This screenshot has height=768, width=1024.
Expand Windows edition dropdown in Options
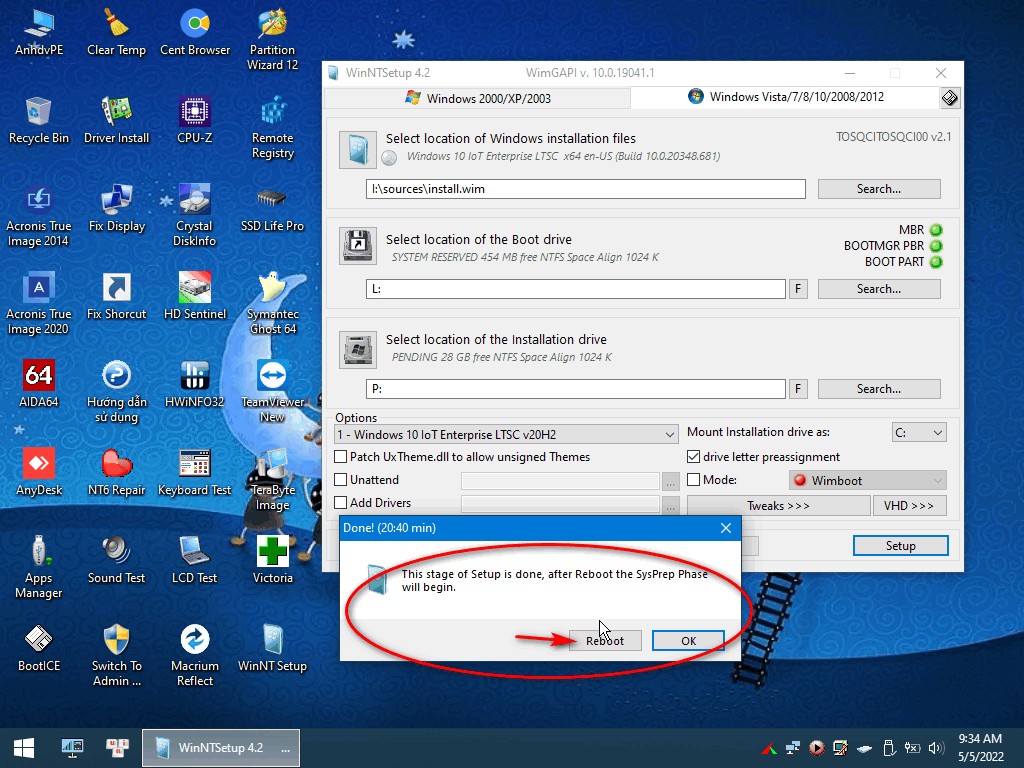(505, 434)
